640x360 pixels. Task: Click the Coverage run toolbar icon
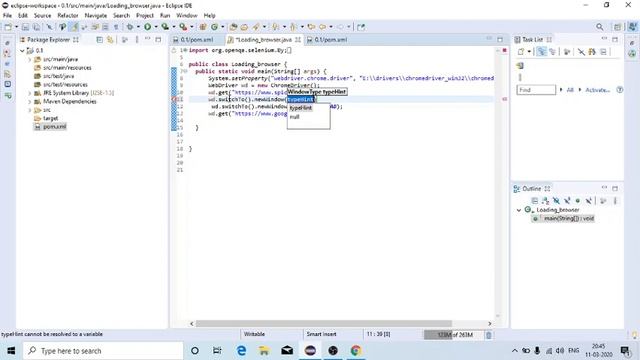point(165,27)
